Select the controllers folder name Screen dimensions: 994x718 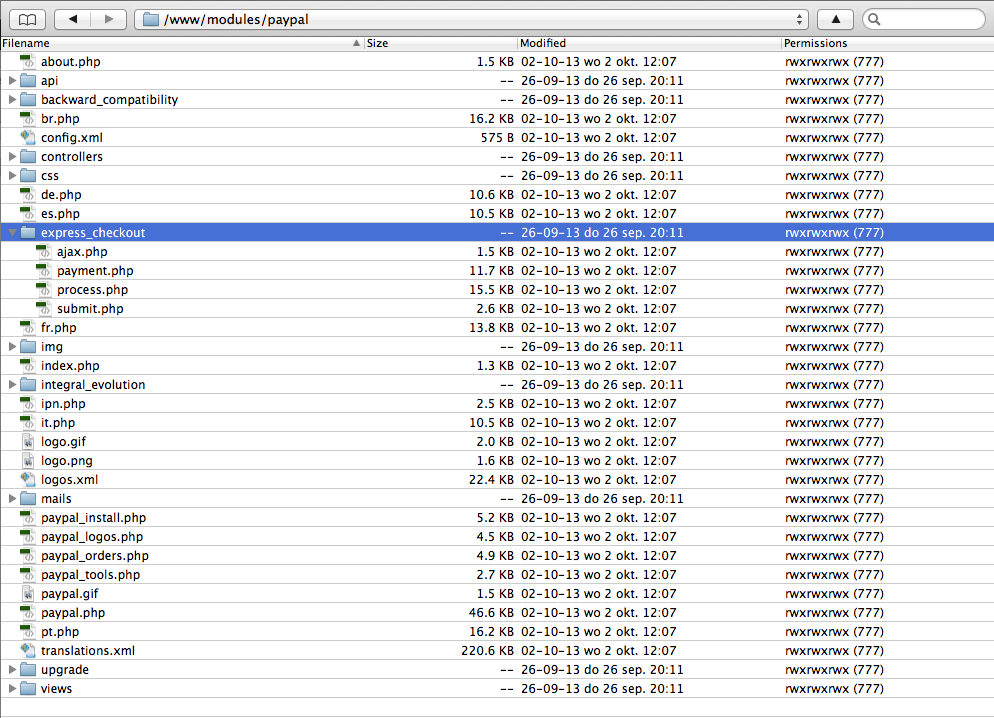click(x=72, y=157)
